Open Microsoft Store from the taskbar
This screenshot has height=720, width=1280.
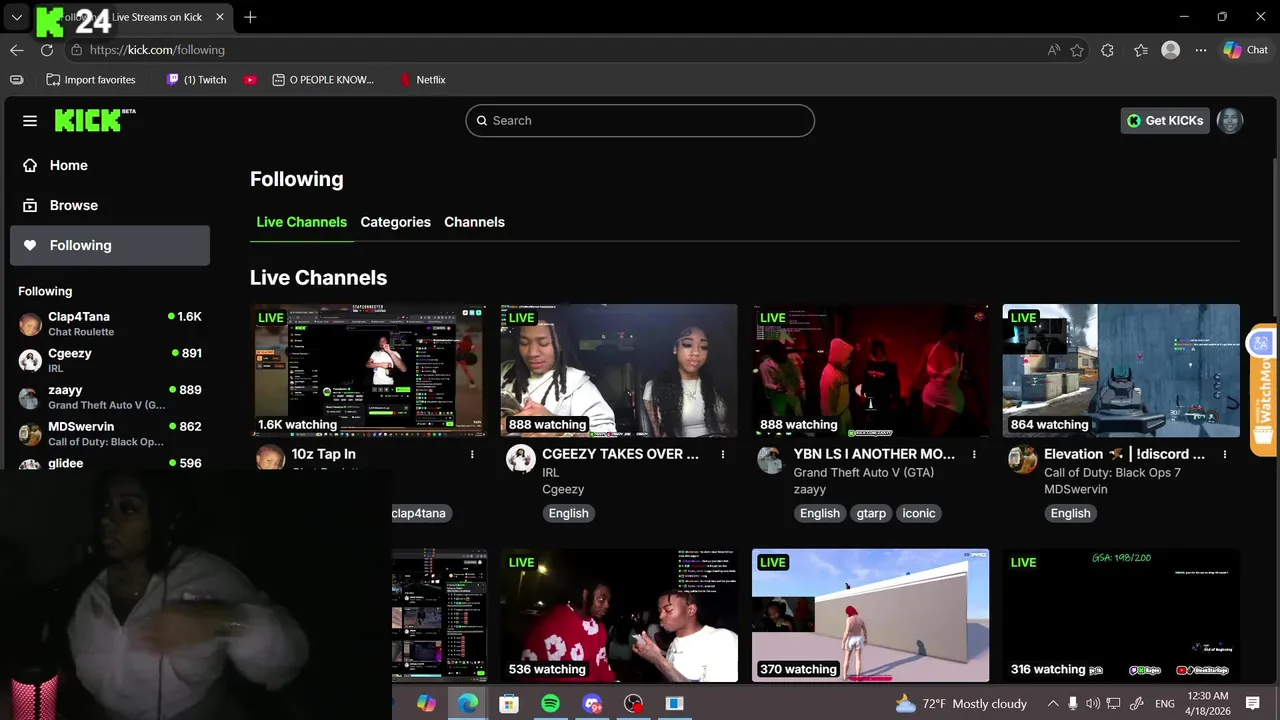pyautogui.click(x=509, y=704)
